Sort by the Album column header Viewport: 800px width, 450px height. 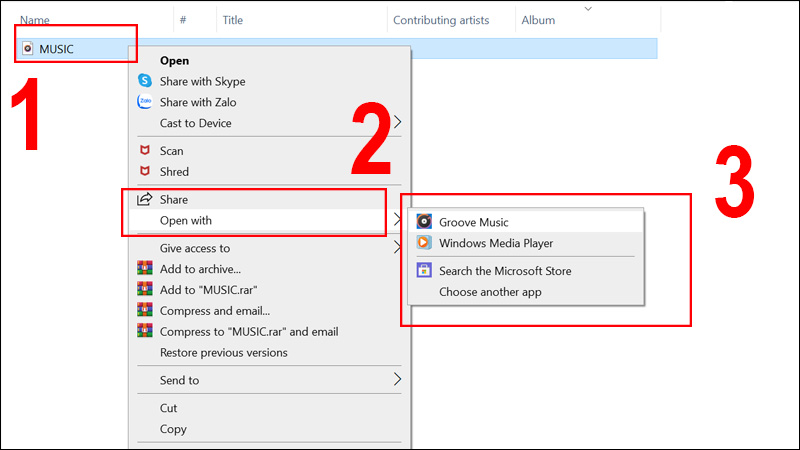pos(538,20)
